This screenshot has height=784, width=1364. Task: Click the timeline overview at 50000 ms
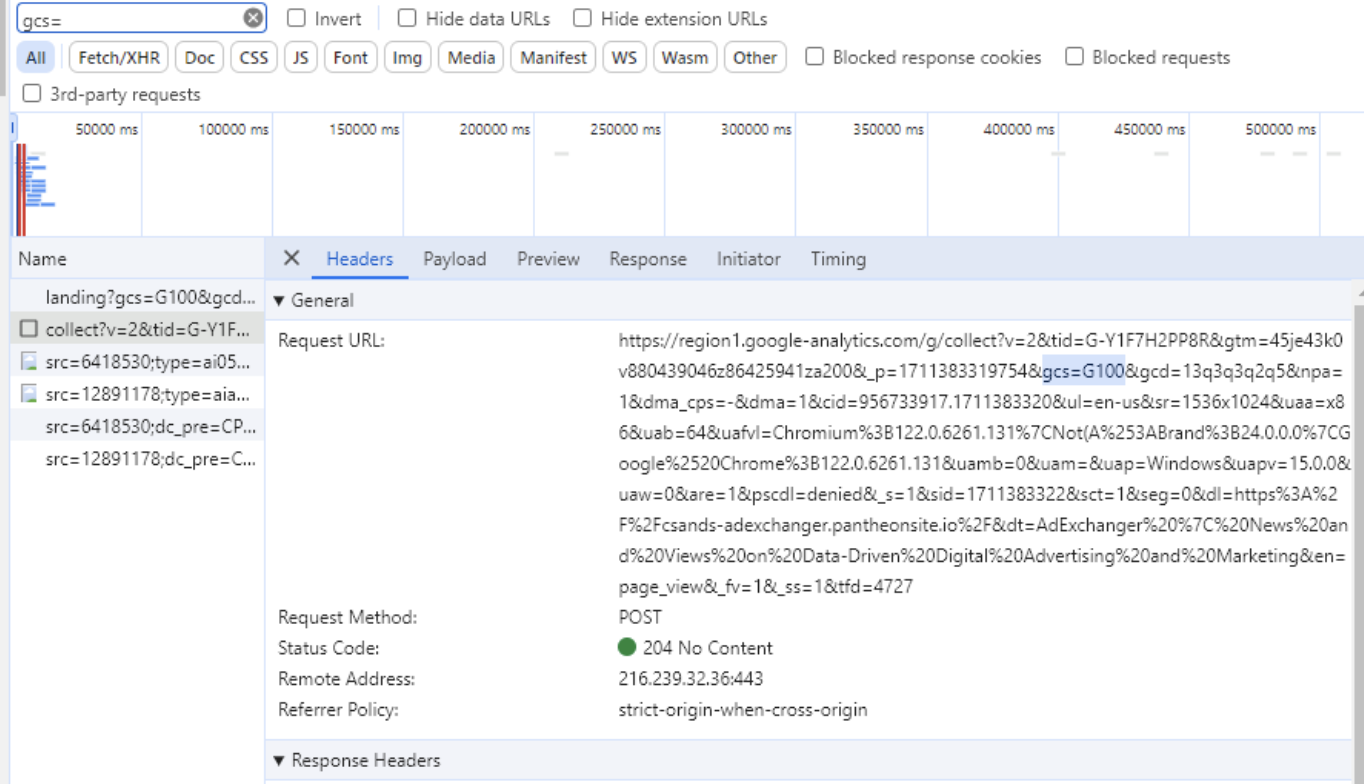pyautogui.click(x=107, y=129)
